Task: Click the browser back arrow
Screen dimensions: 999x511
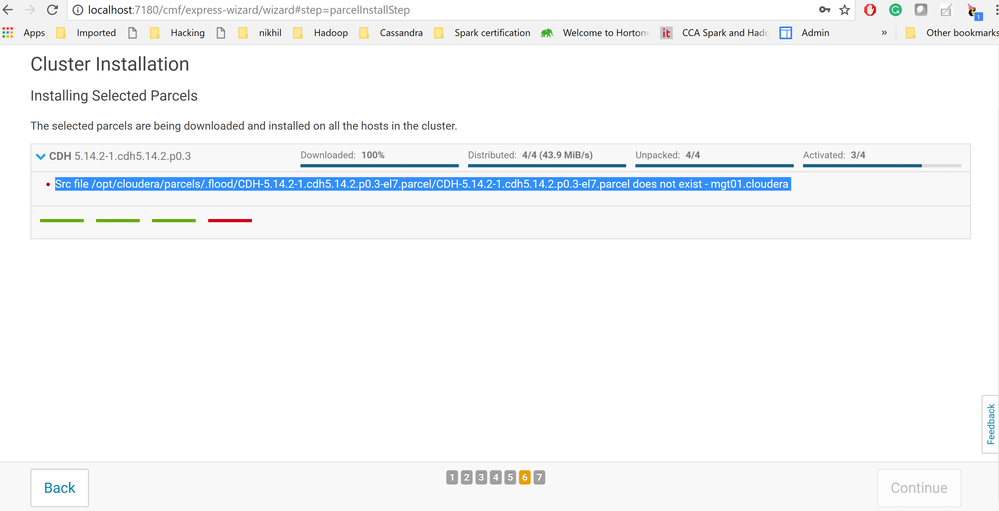Action: pos(8,10)
